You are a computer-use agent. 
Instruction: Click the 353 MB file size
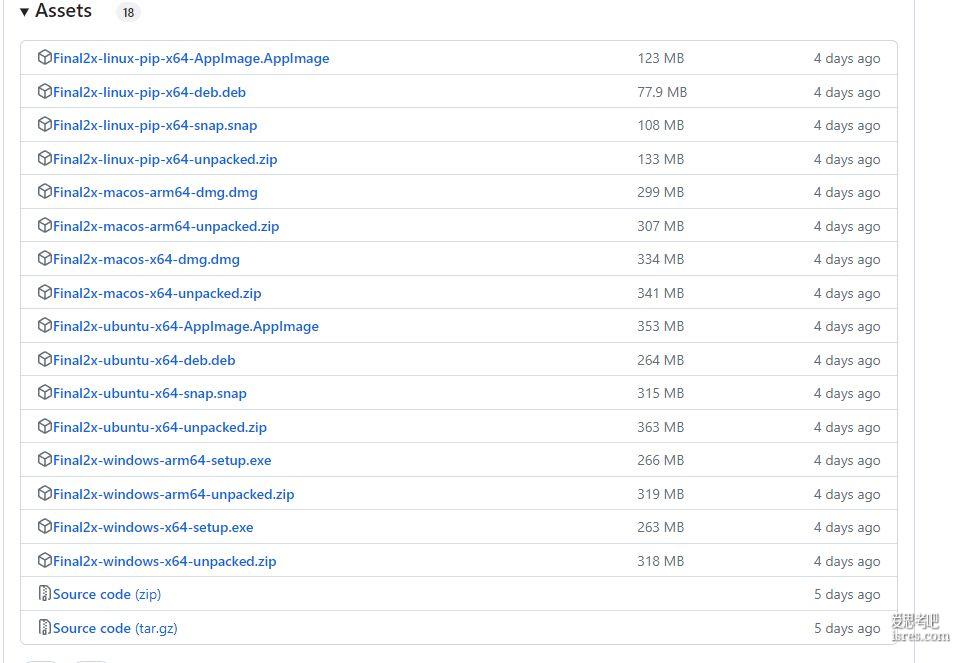(660, 327)
